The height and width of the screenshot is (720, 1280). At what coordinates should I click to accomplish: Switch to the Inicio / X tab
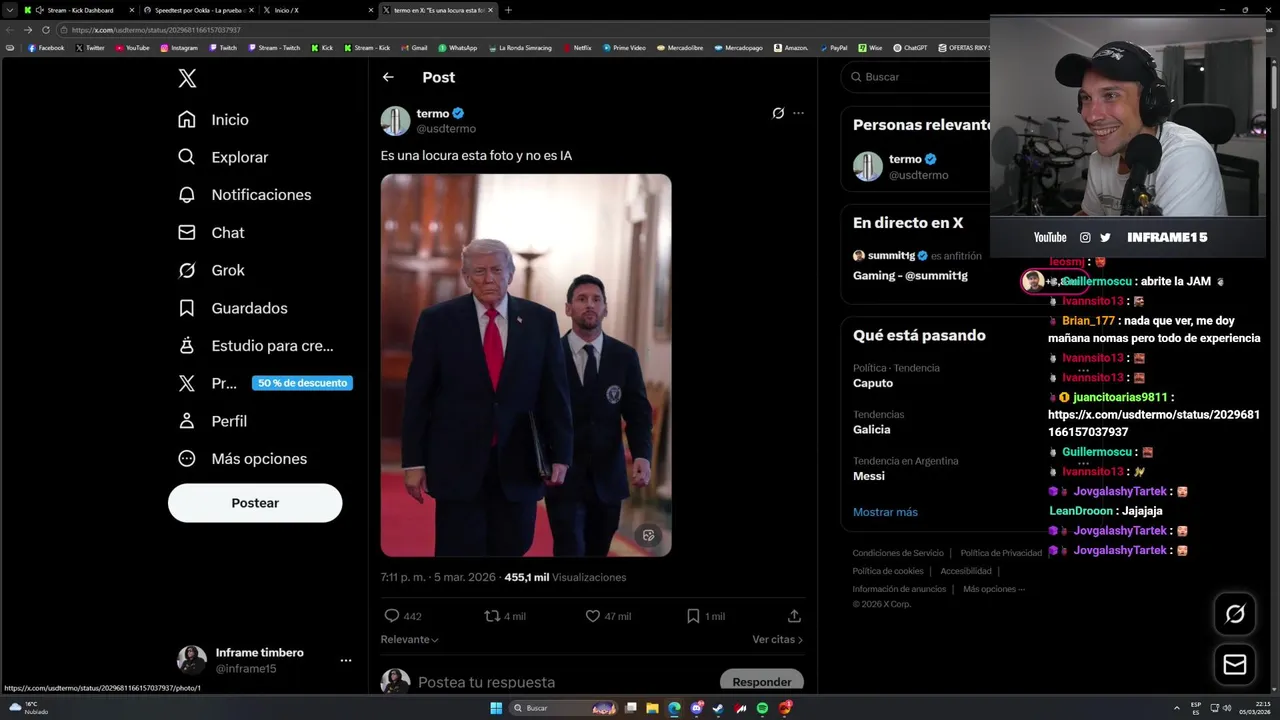(x=317, y=10)
